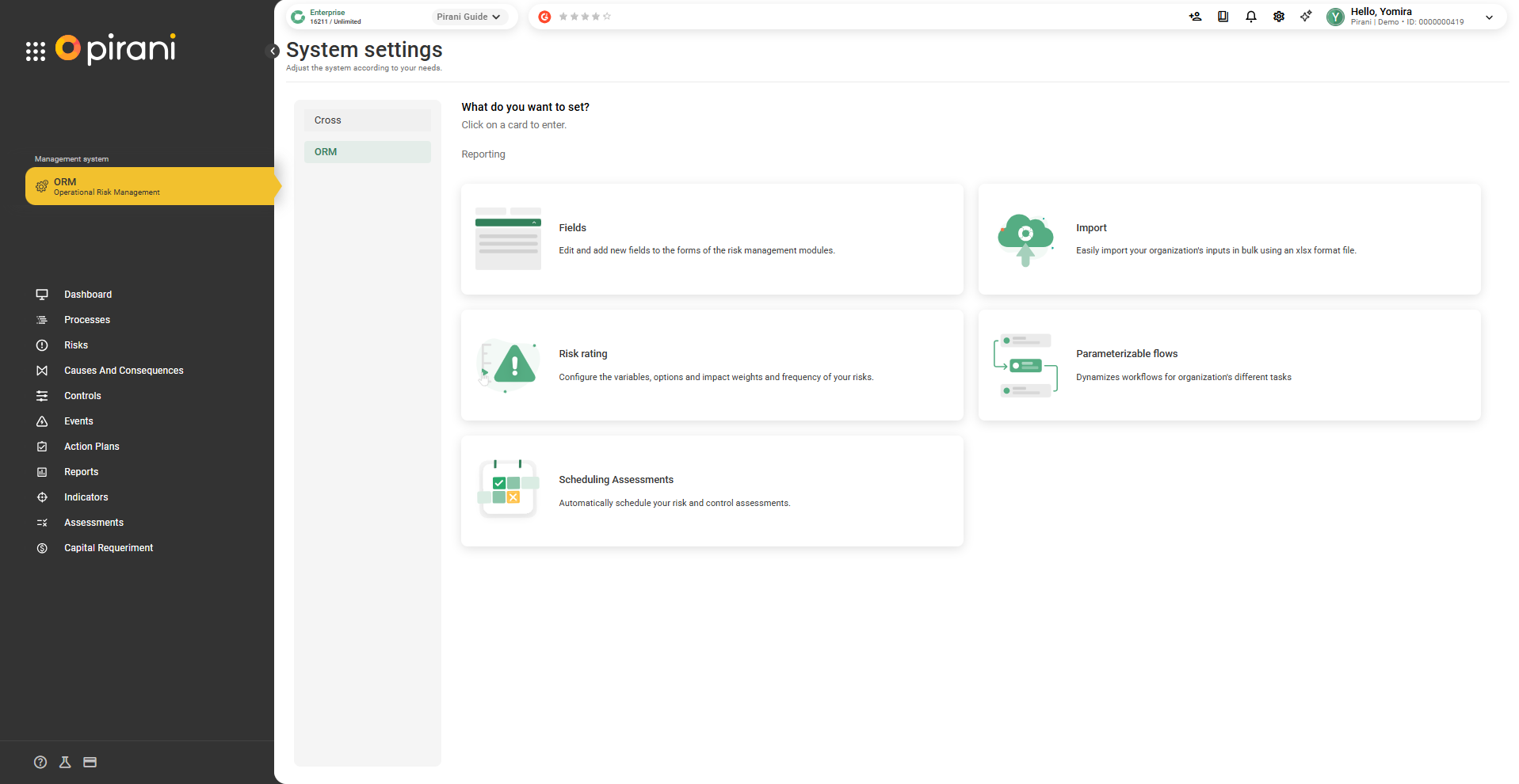Collapse the left sidebar with arrow toggle

[273, 51]
